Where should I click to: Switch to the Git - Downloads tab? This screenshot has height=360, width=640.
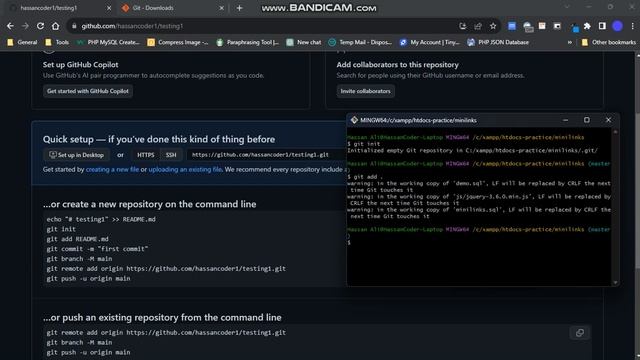pyautogui.click(x=171, y=8)
